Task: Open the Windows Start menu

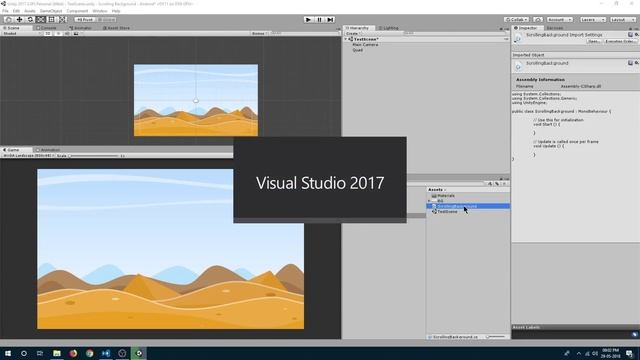Action: point(7,353)
